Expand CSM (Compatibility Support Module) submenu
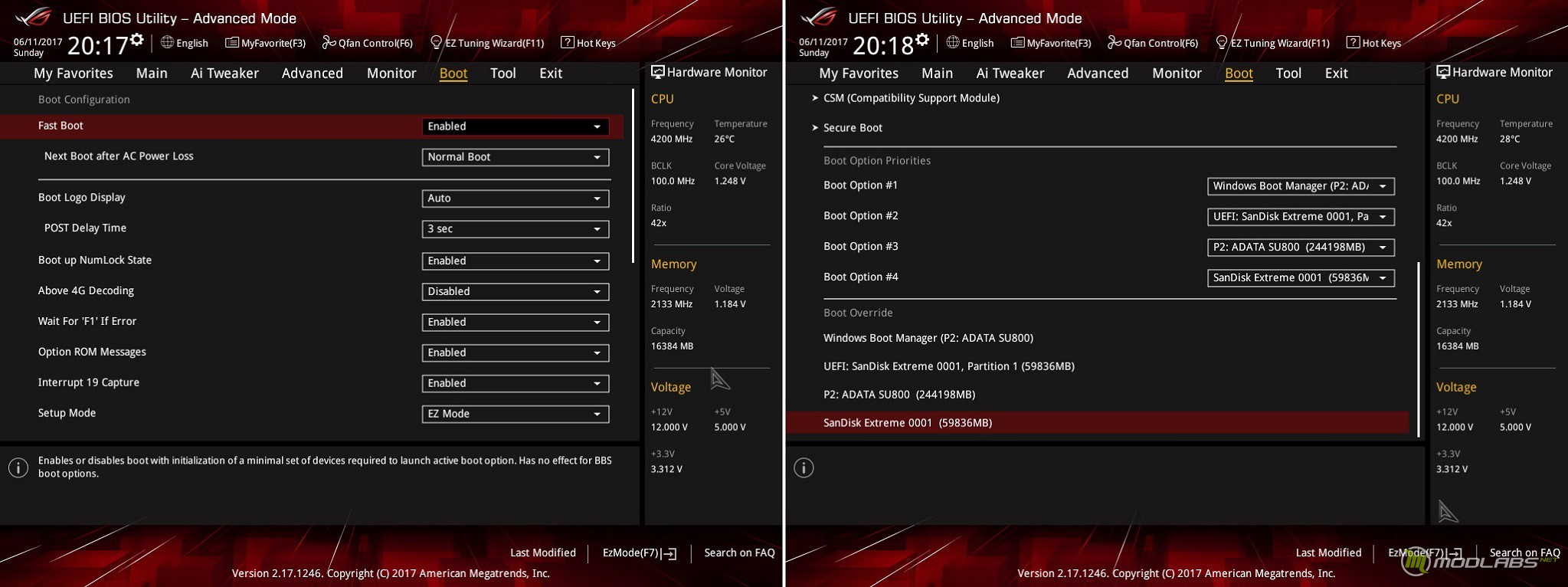The height and width of the screenshot is (587, 1568). click(905, 98)
